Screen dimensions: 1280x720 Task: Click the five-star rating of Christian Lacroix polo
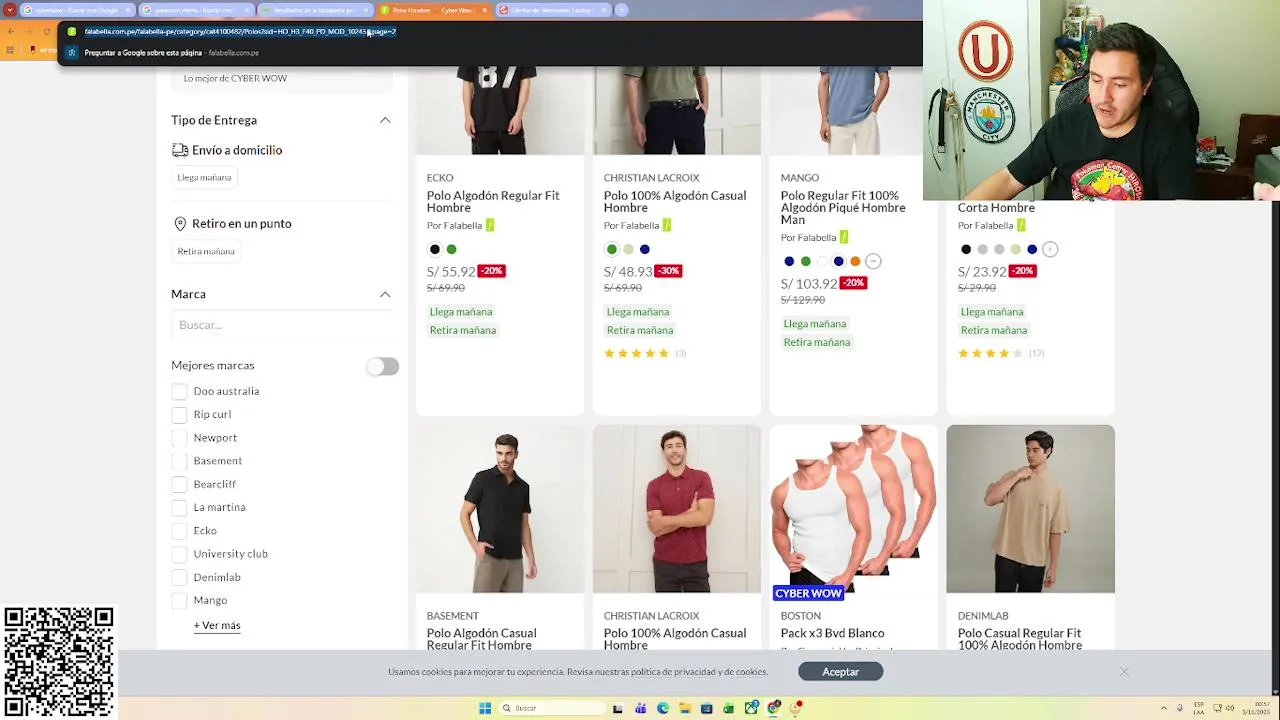pyautogui.click(x=636, y=353)
